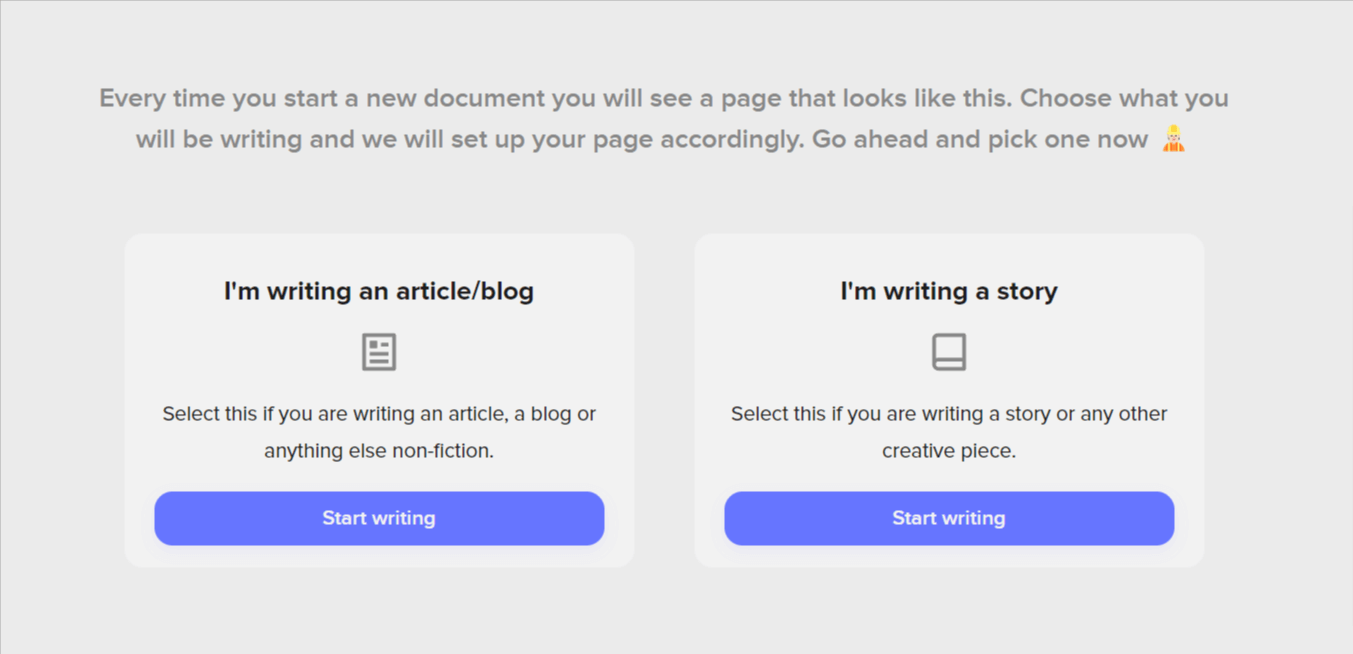This screenshot has width=1353, height=654.
Task: Click the story card description text
Action: [949, 432]
